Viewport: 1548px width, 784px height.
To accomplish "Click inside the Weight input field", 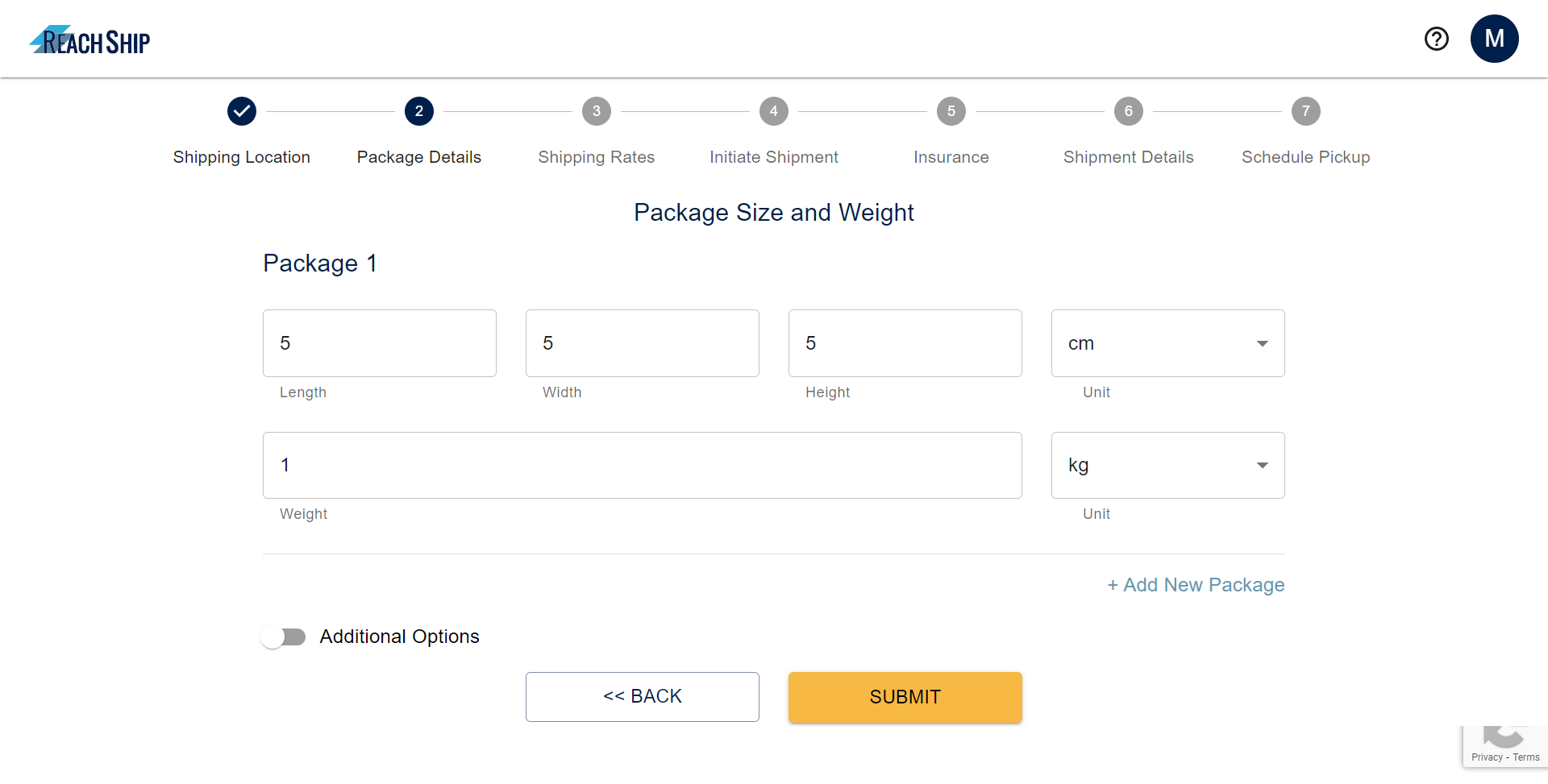I will tap(642, 465).
